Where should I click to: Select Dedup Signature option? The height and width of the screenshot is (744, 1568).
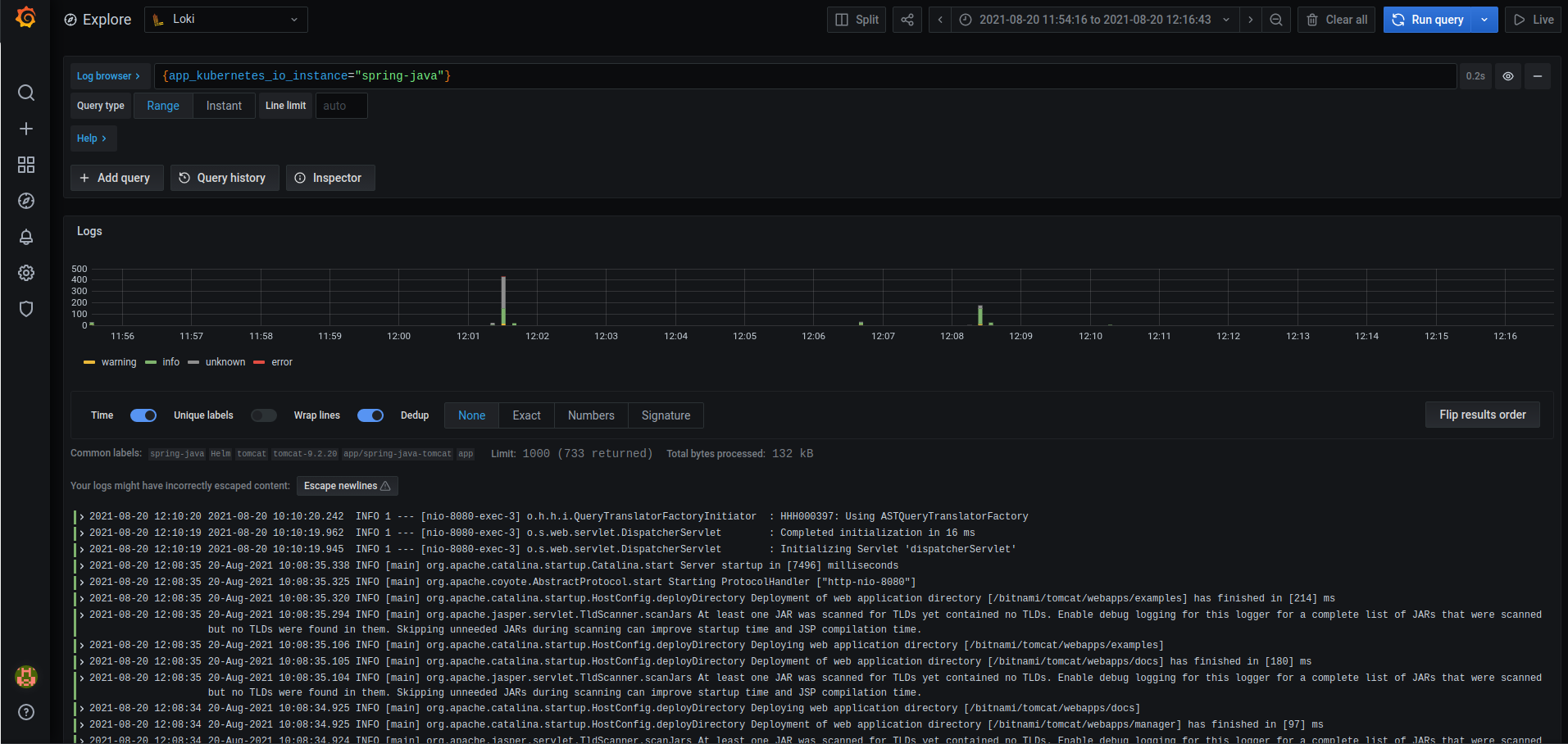click(x=666, y=415)
